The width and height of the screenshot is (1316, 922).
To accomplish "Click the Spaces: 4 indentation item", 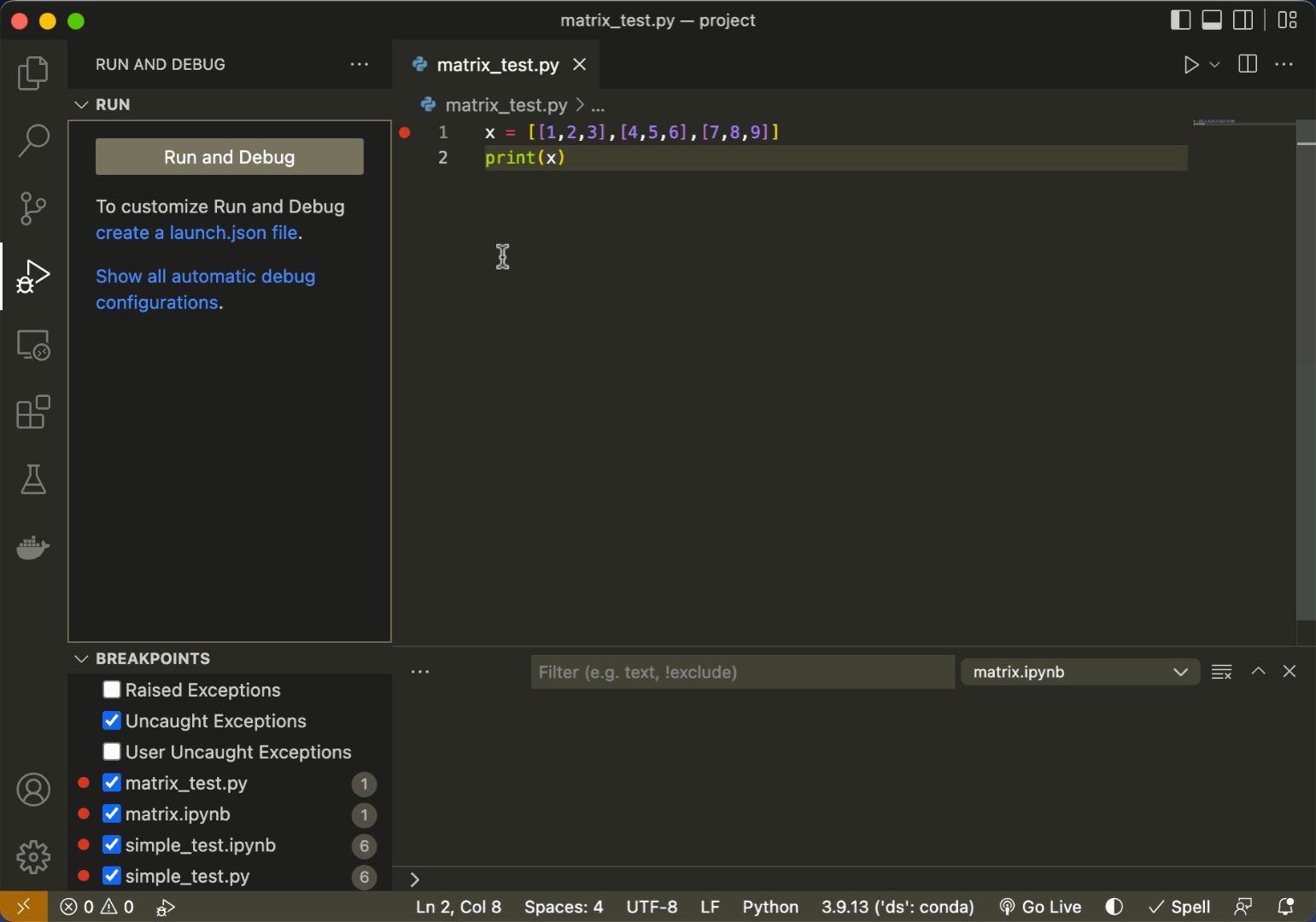I will (564, 907).
